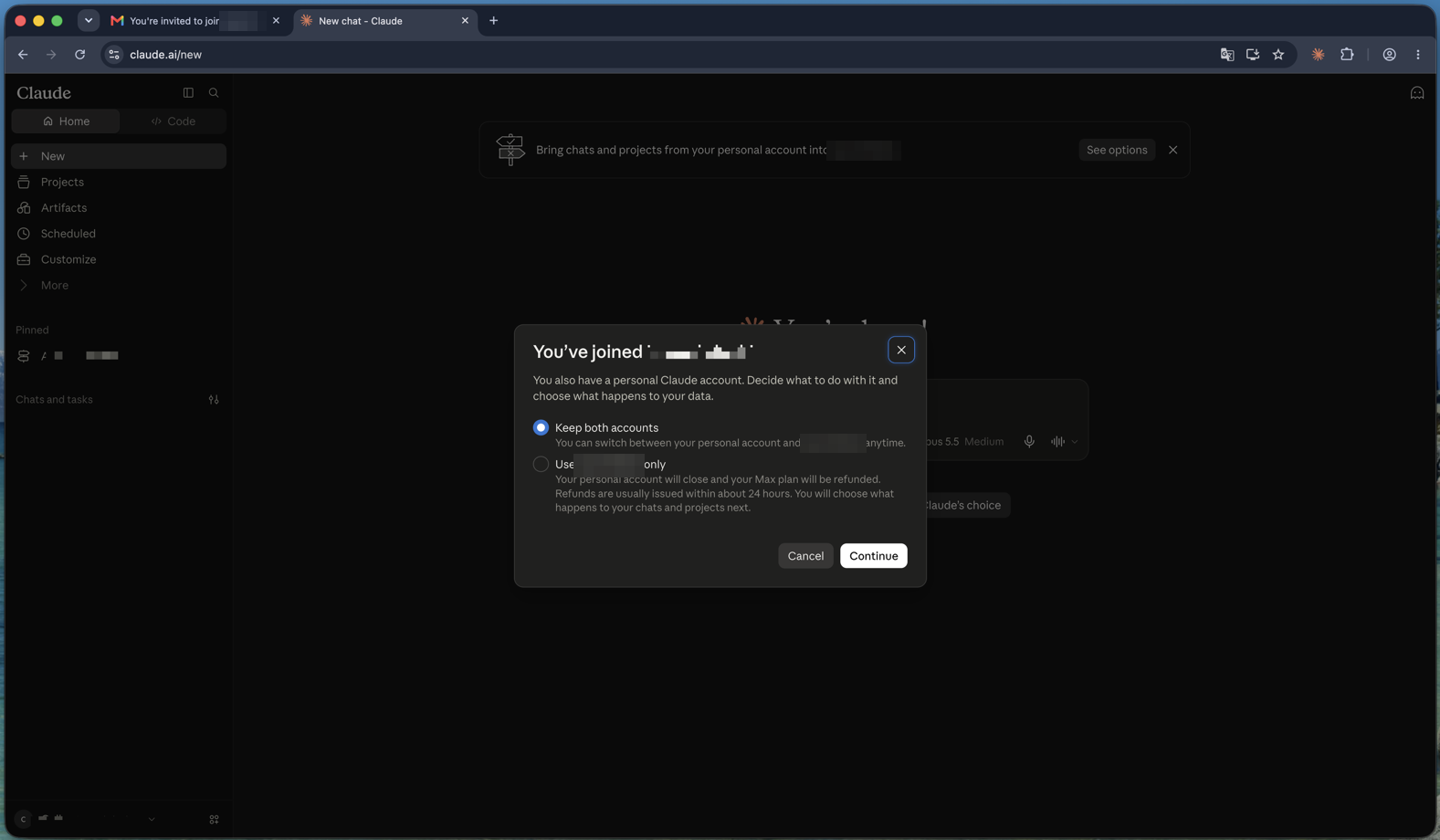Open Scheduled in the sidebar
The image size is (1440, 840).
[x=119, y=234]
